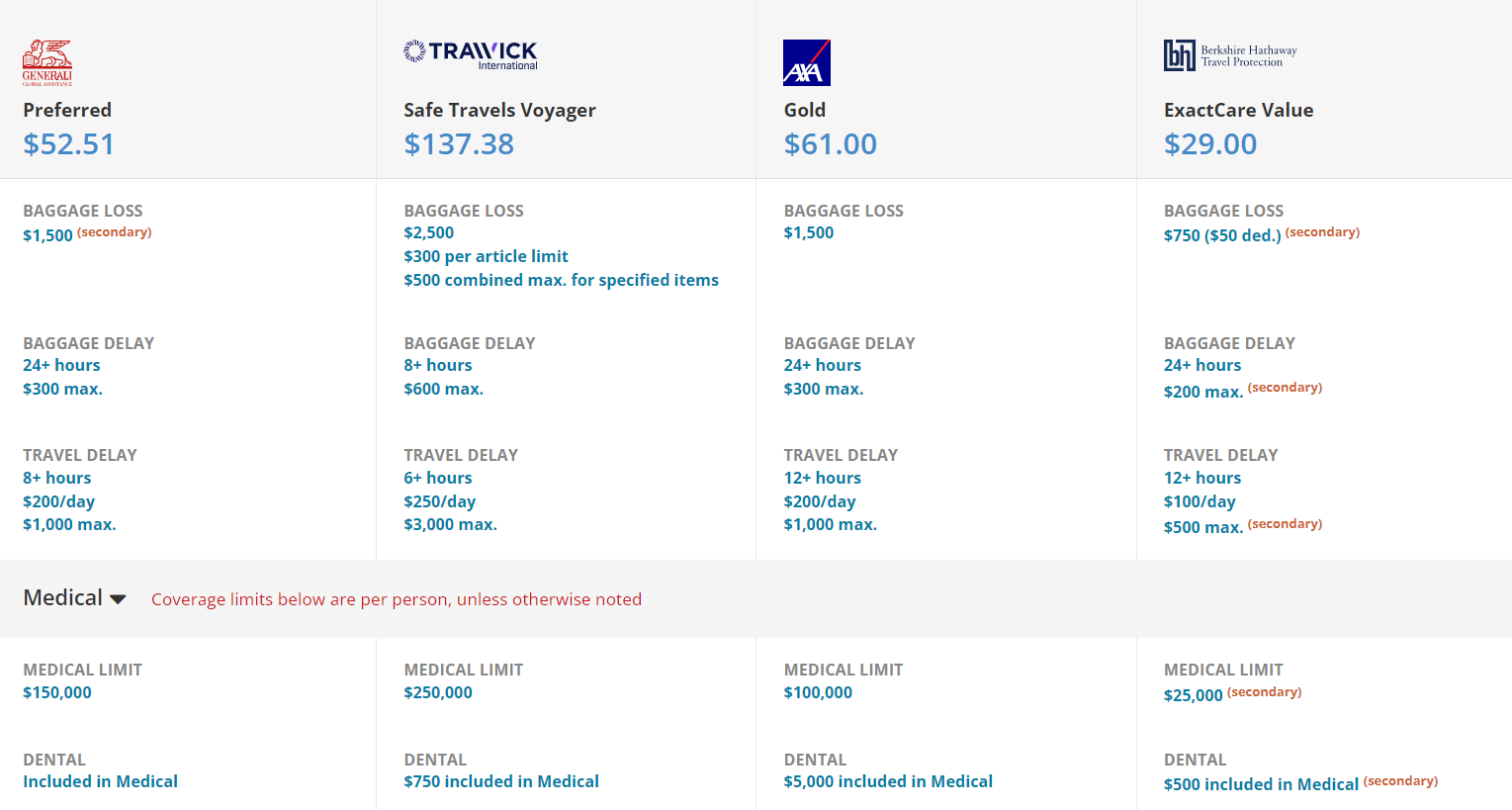Click the Gold plan name

click(804, 110)
